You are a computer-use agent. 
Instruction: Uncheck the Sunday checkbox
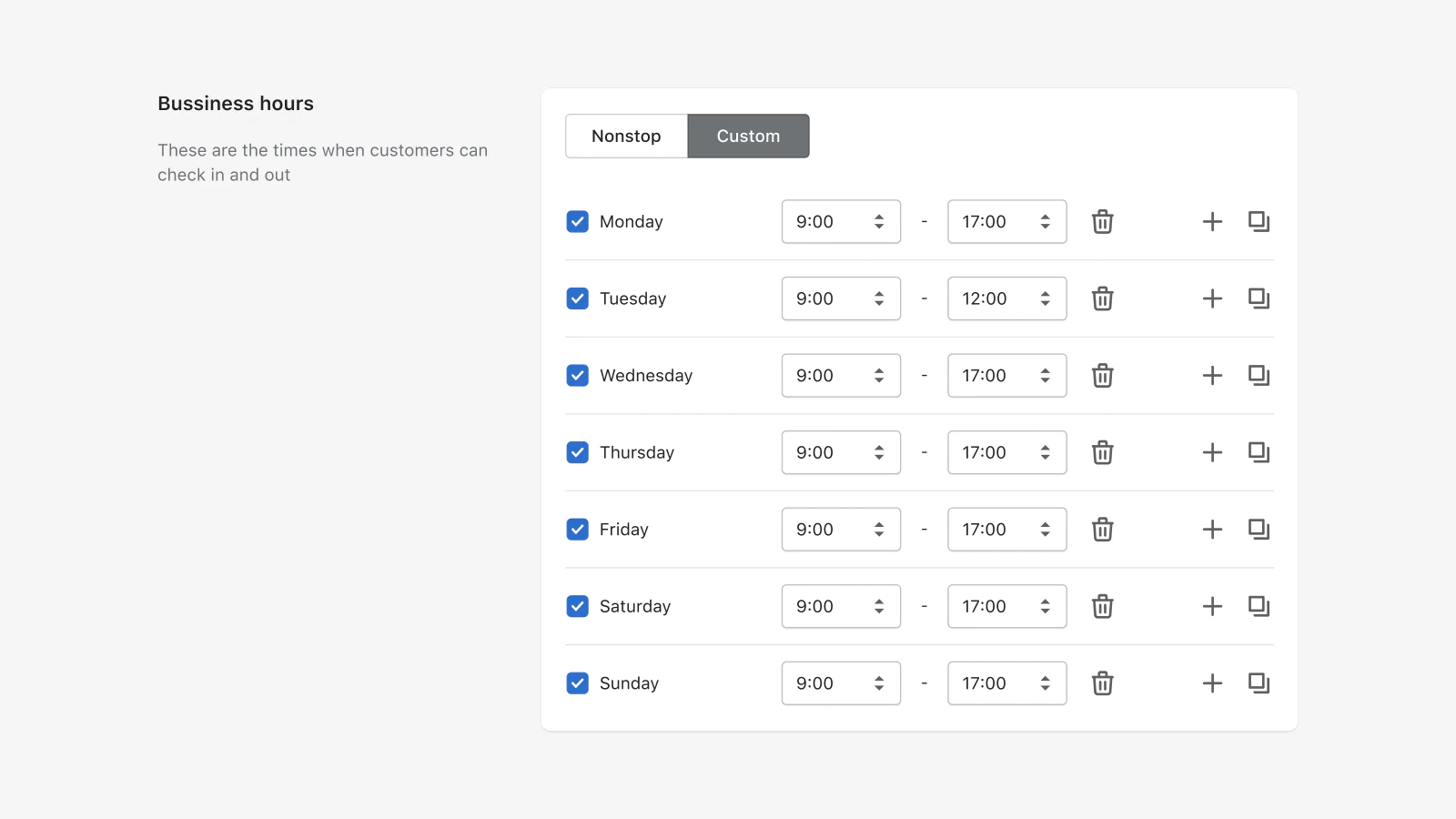click(x=577, y=683)
